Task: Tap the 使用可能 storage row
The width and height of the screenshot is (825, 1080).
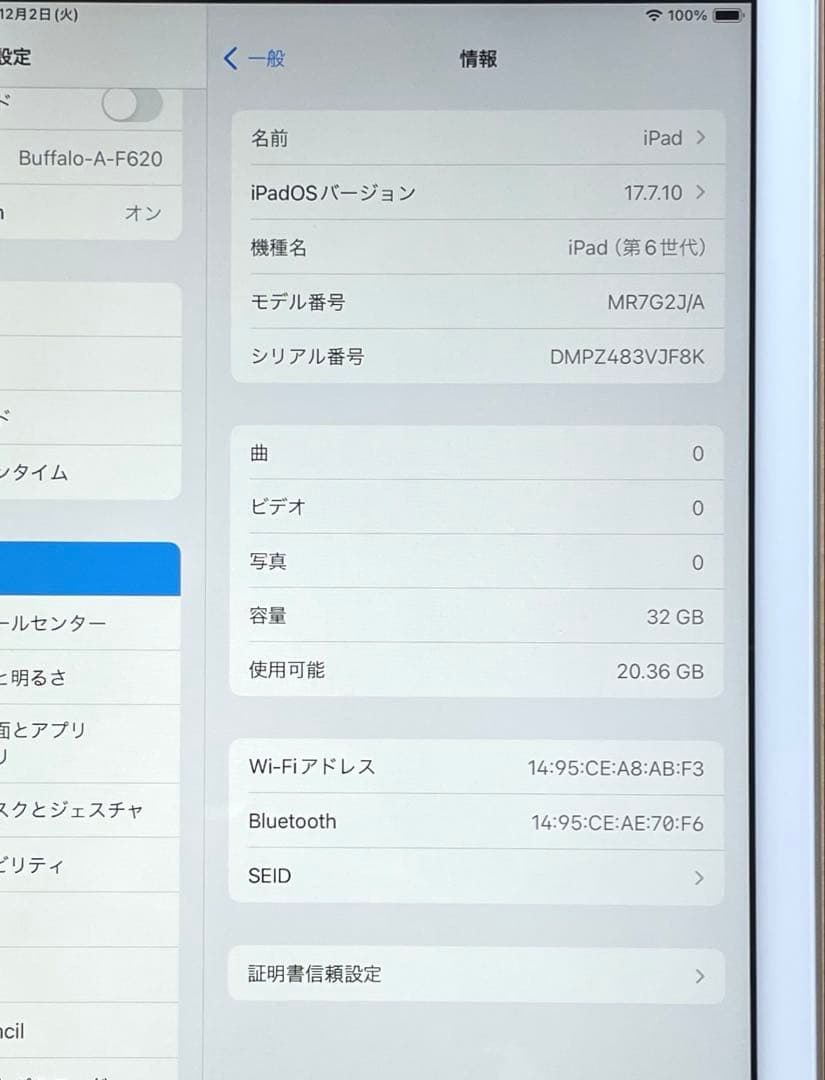Action: pos(476,671)
